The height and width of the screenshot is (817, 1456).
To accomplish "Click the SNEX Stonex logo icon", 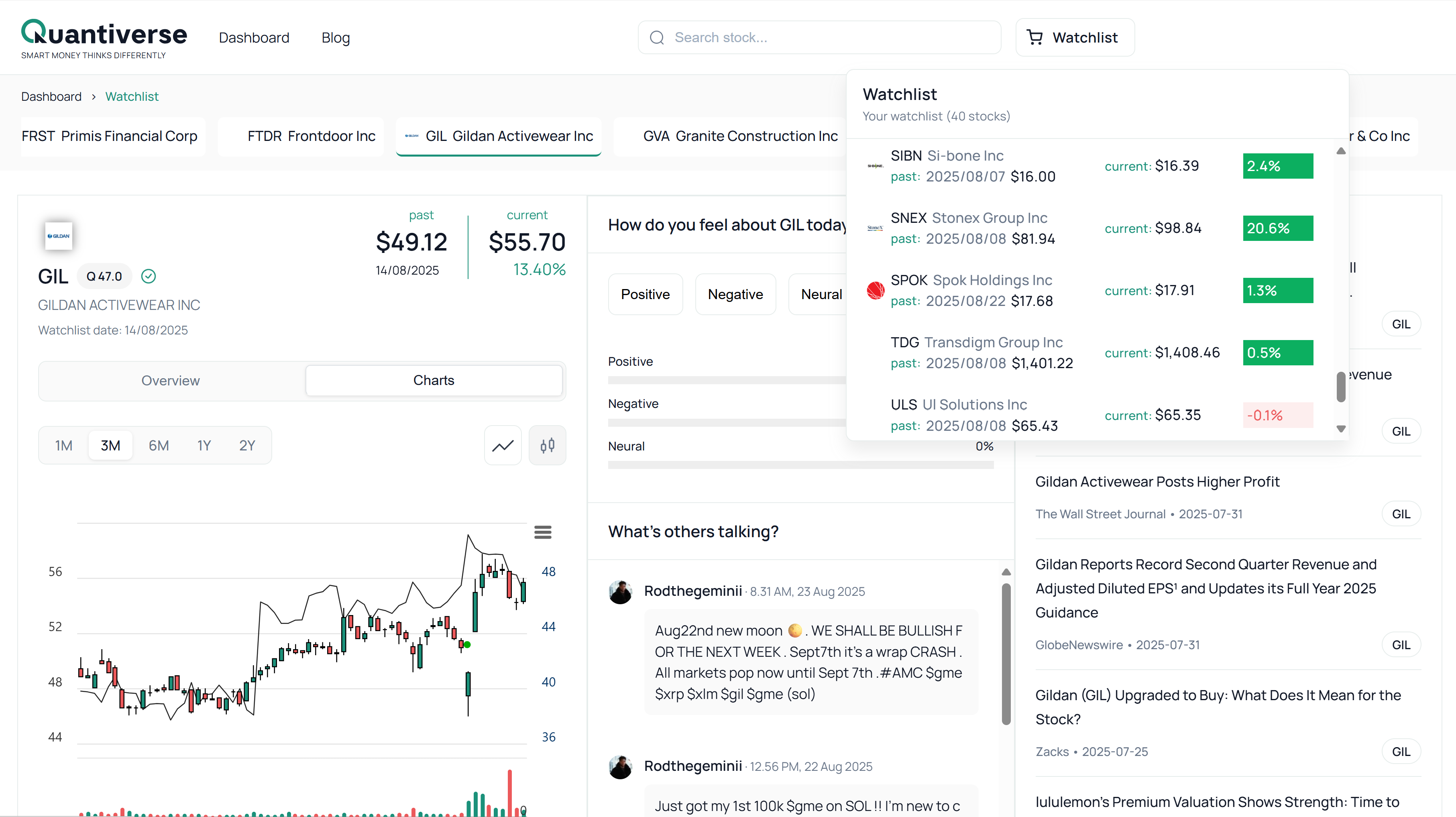I will [x=876, y=228].
